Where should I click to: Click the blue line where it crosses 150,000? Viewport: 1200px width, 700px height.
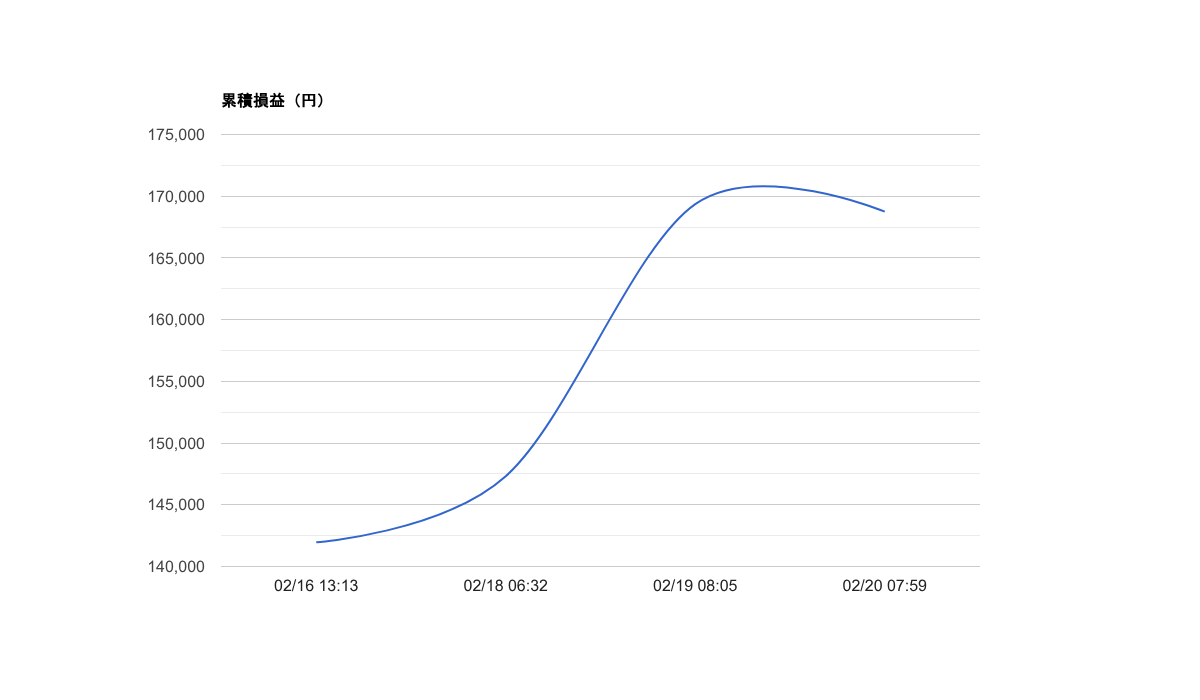point(538,443)
